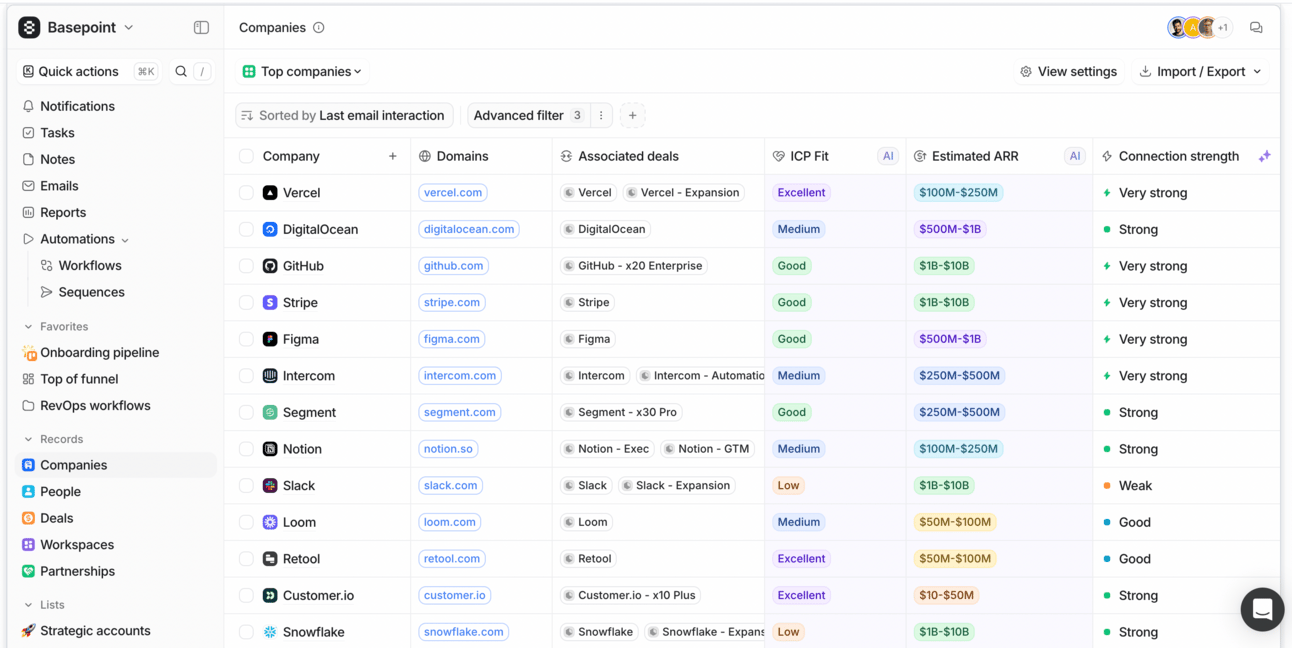Open the support chat bubble button
This screenshot has height=648, width=1292.
(x=1262, y=609)
